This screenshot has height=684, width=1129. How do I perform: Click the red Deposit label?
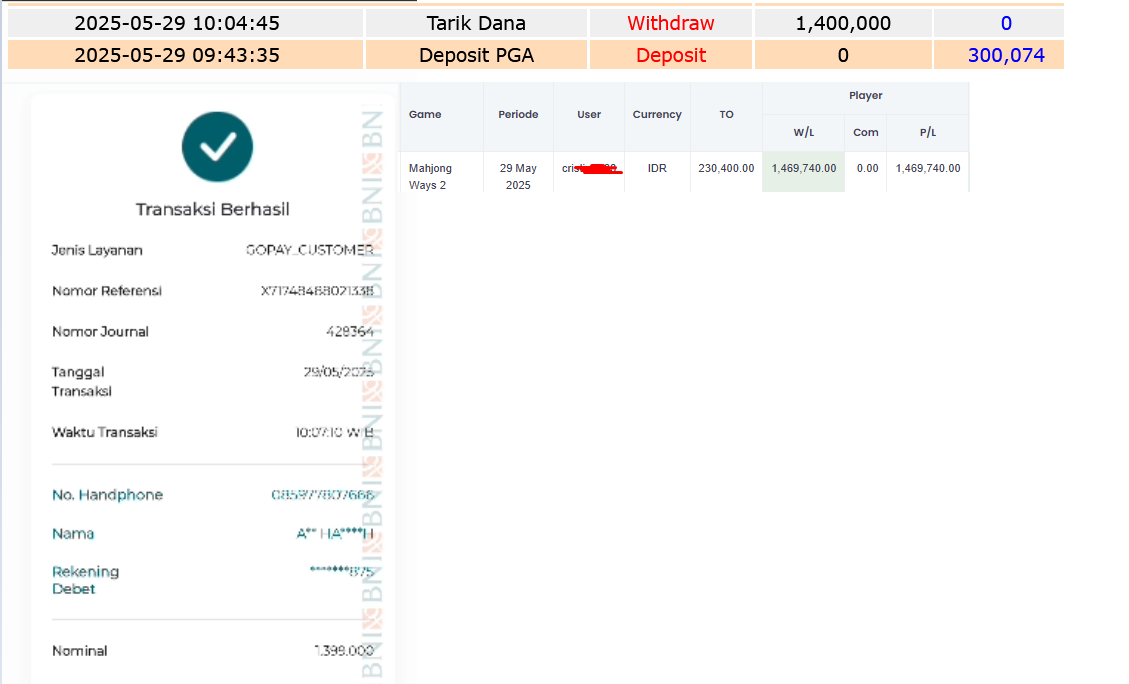point(670,55)
